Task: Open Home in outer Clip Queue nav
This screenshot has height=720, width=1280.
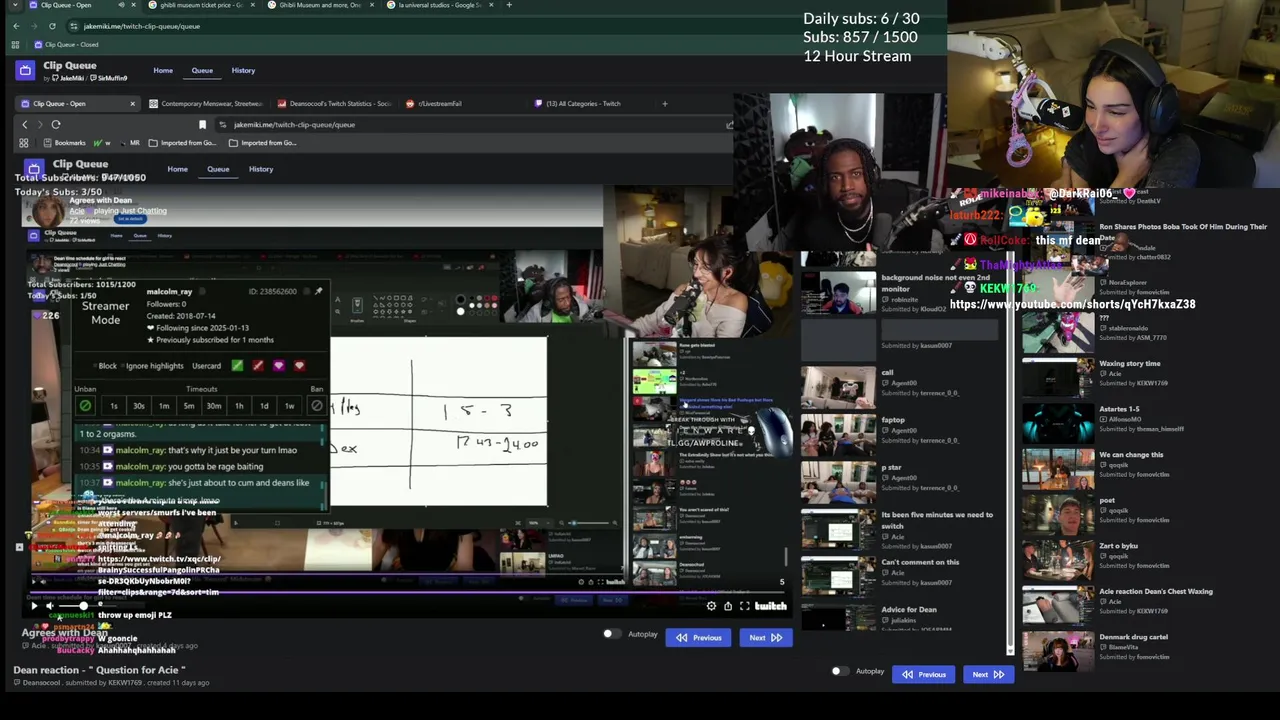Action: tap(163, 71)
